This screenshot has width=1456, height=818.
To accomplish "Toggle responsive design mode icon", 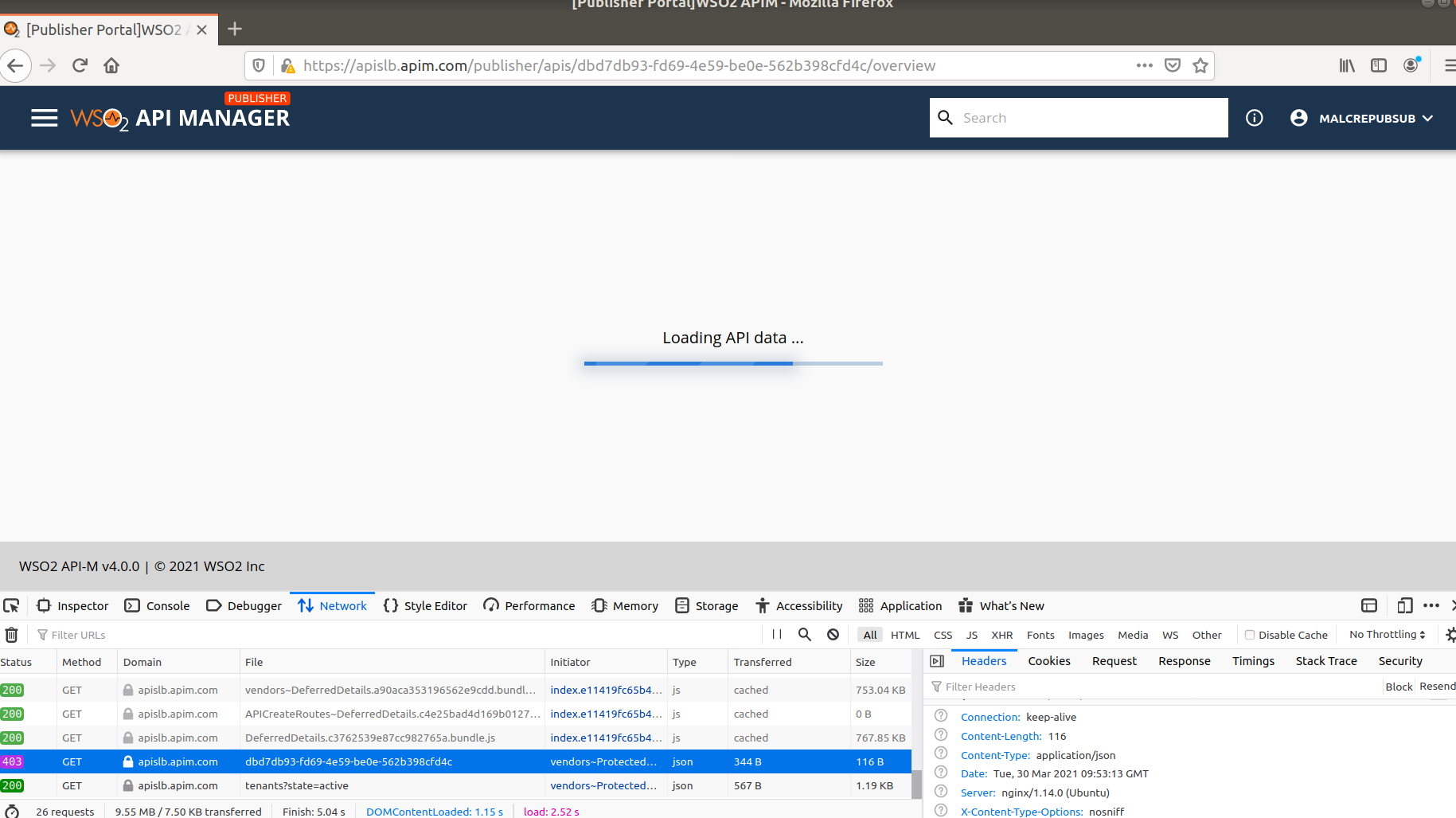I will pos(1404,605).
